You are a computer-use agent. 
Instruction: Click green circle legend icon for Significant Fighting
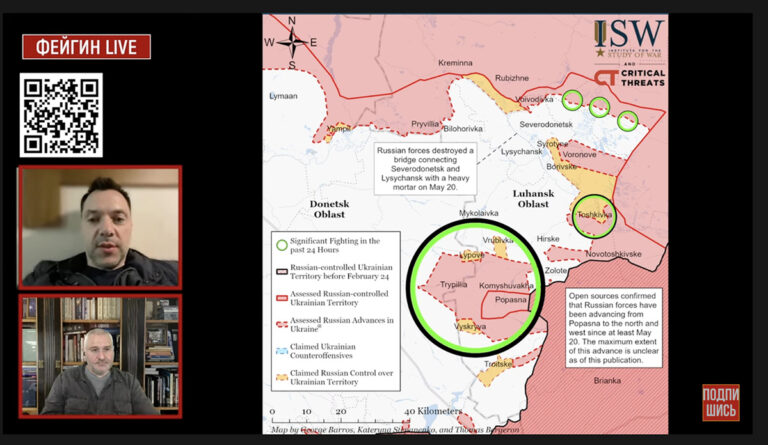tap(280, 244)
